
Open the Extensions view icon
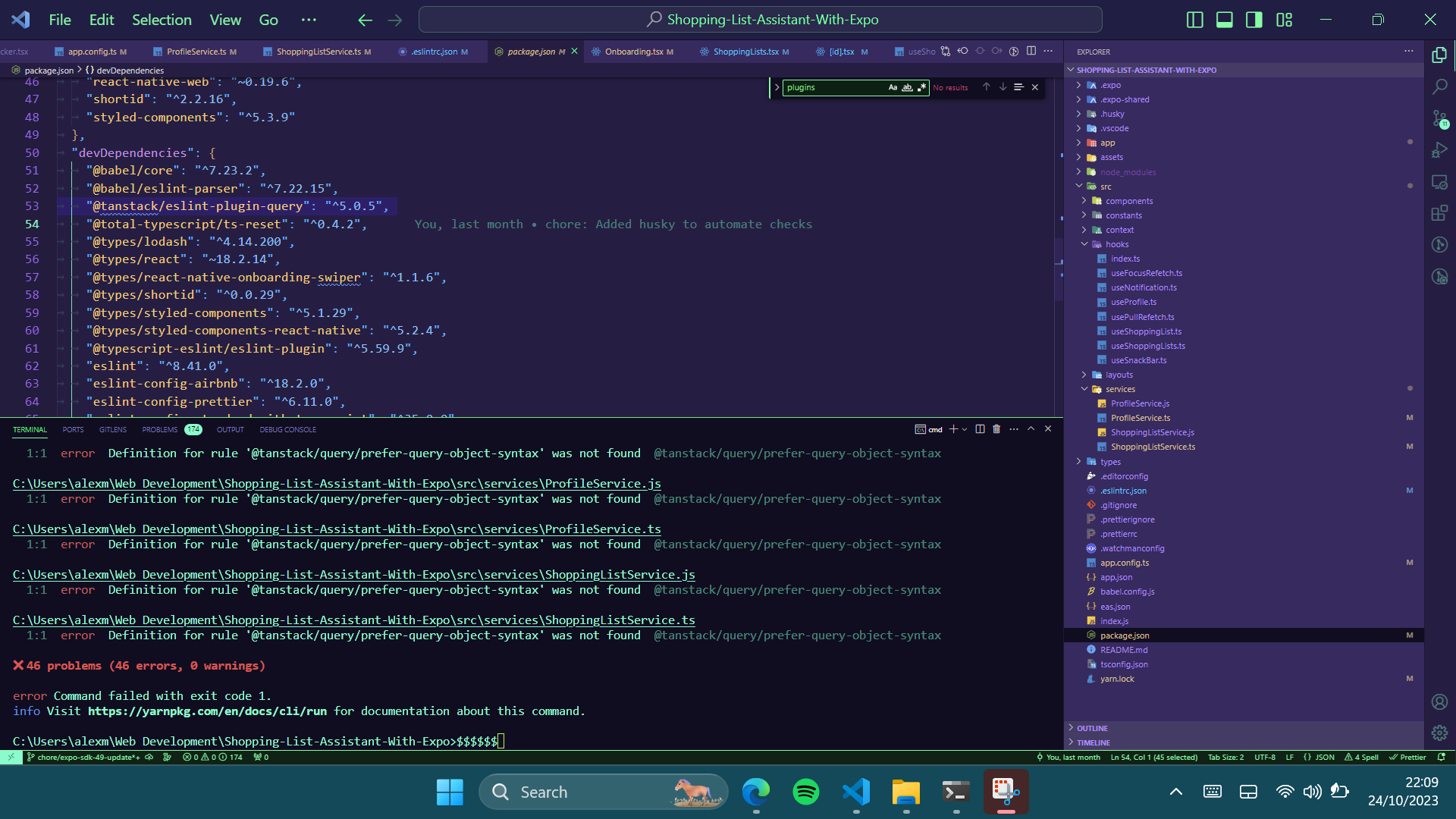tap(1439, 213)
